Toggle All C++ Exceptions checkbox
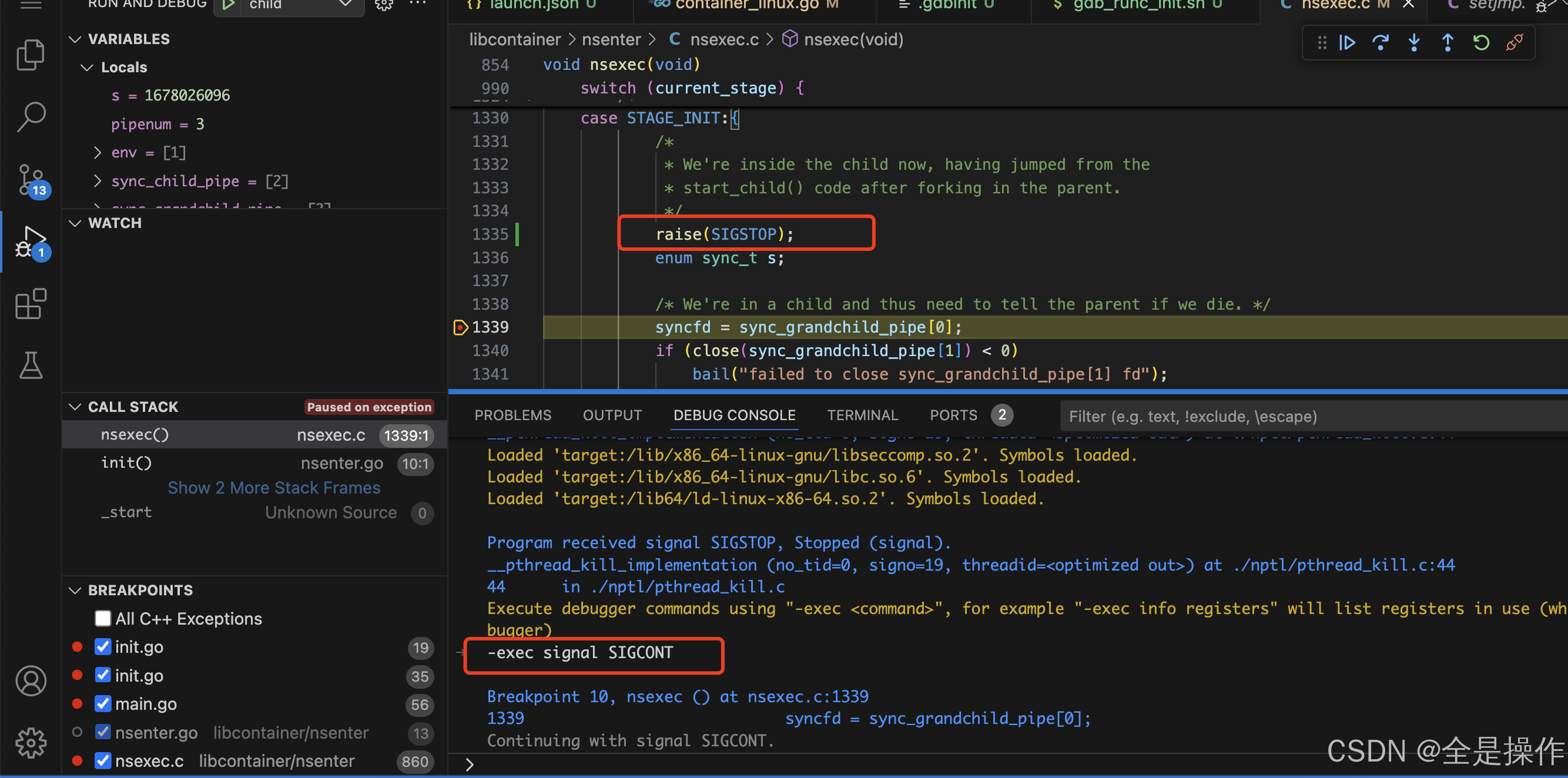This screenshot has width=1568, height=778. coord(103,619)
